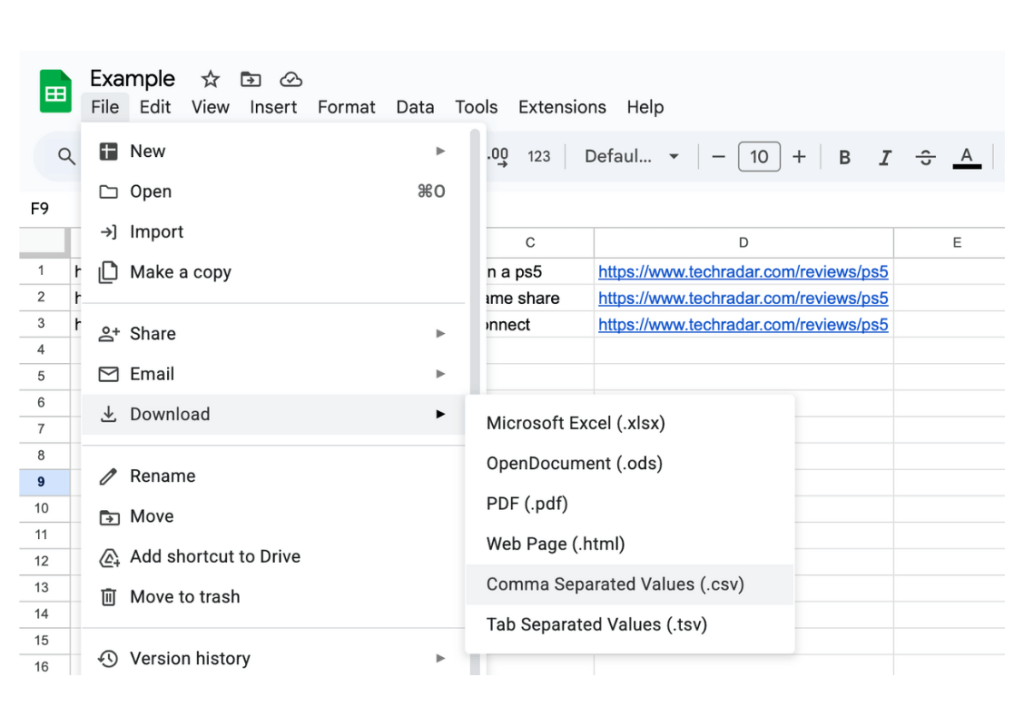Select Comma Separated Values (.csv) download
The image size is (1024, 726).
click(x=615, y=584)
